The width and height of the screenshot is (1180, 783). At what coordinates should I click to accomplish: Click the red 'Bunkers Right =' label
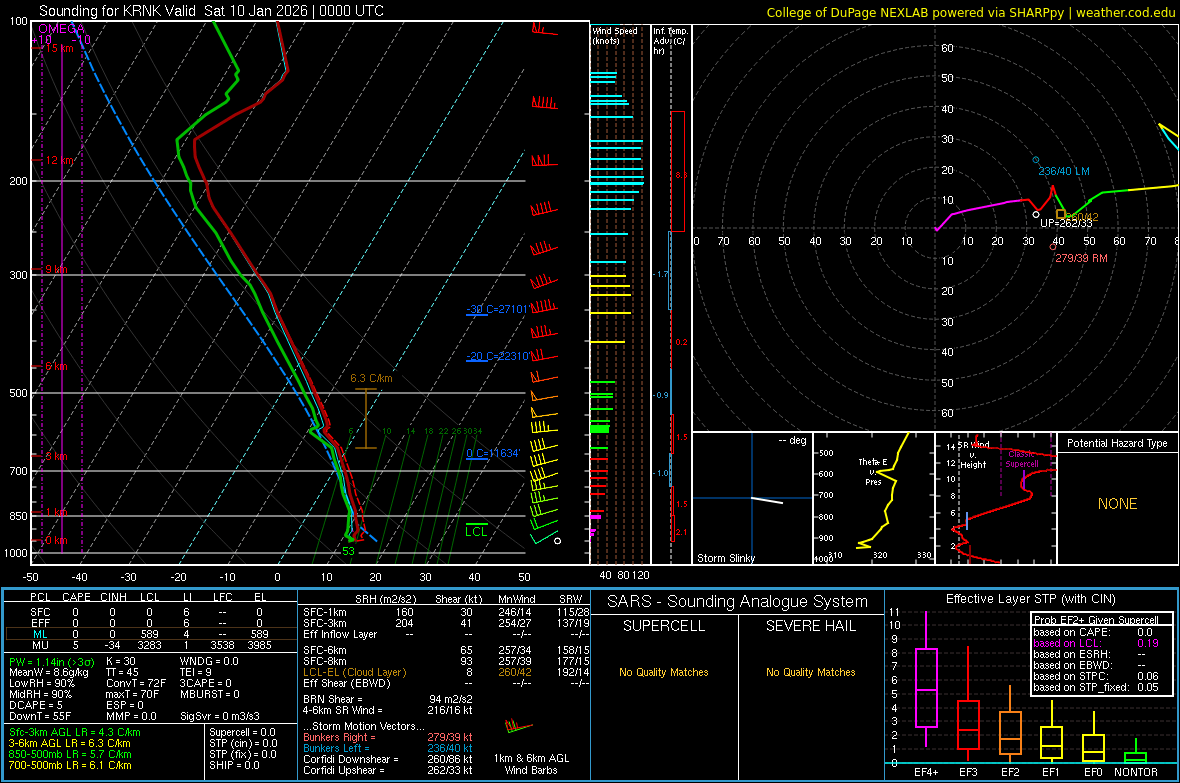[339, 737]
